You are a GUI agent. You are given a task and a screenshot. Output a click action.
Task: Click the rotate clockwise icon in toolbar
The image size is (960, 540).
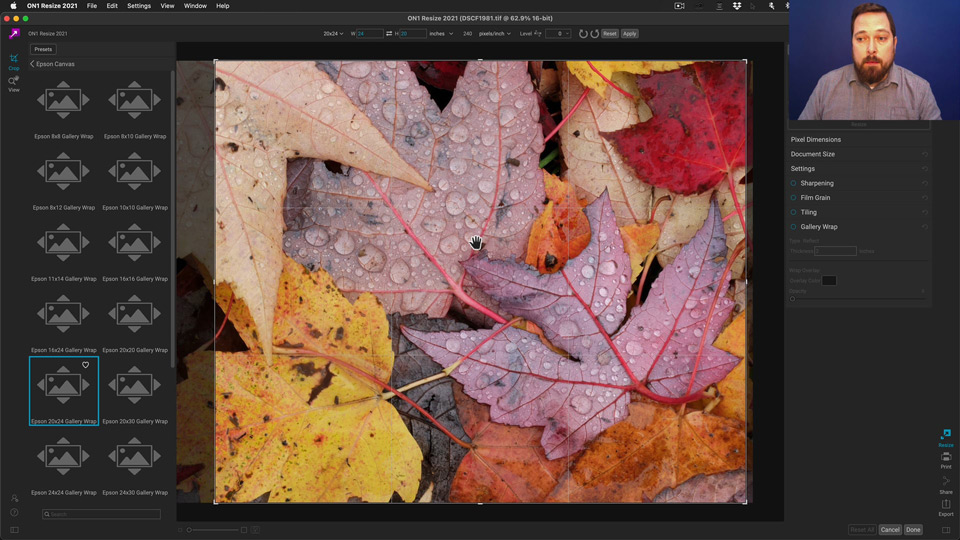594,34
